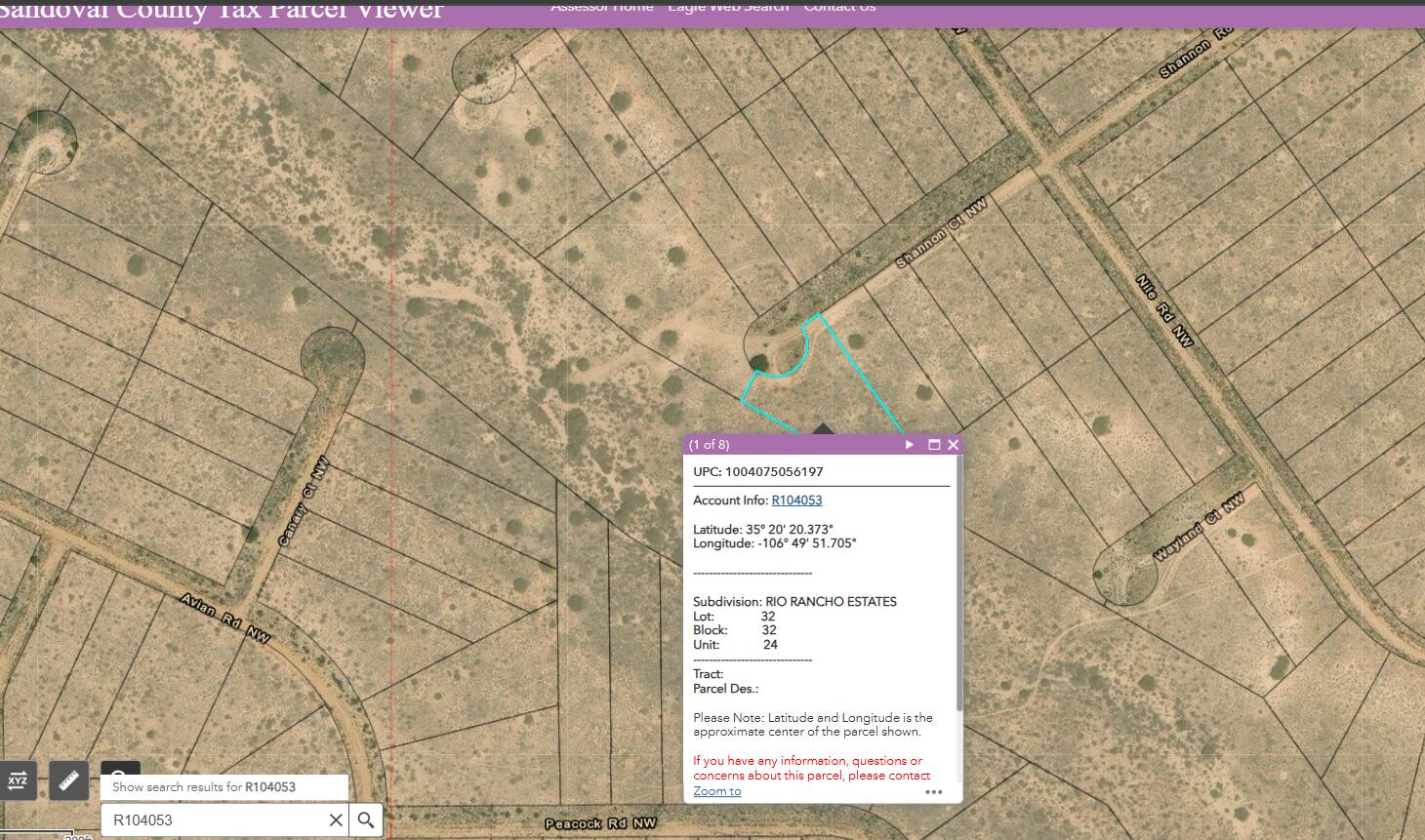Screen dimensions: 1425x840
Task: Click the popup title bar (1 of 8)
Action: (791, 445)
